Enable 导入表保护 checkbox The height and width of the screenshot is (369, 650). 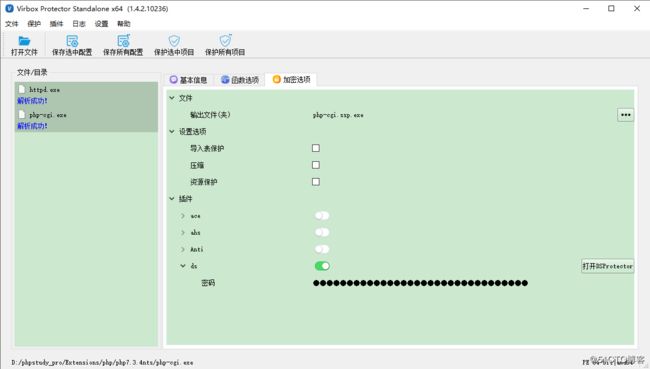316,148
